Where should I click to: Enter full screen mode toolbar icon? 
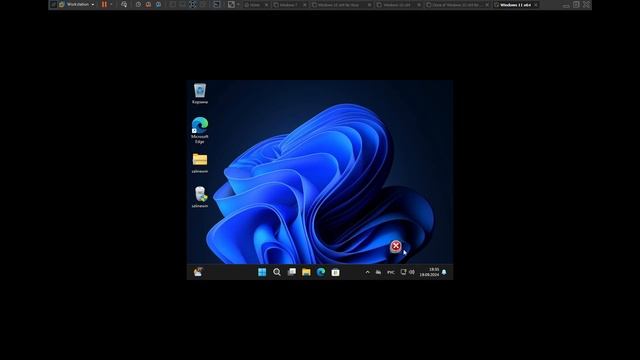193,4
